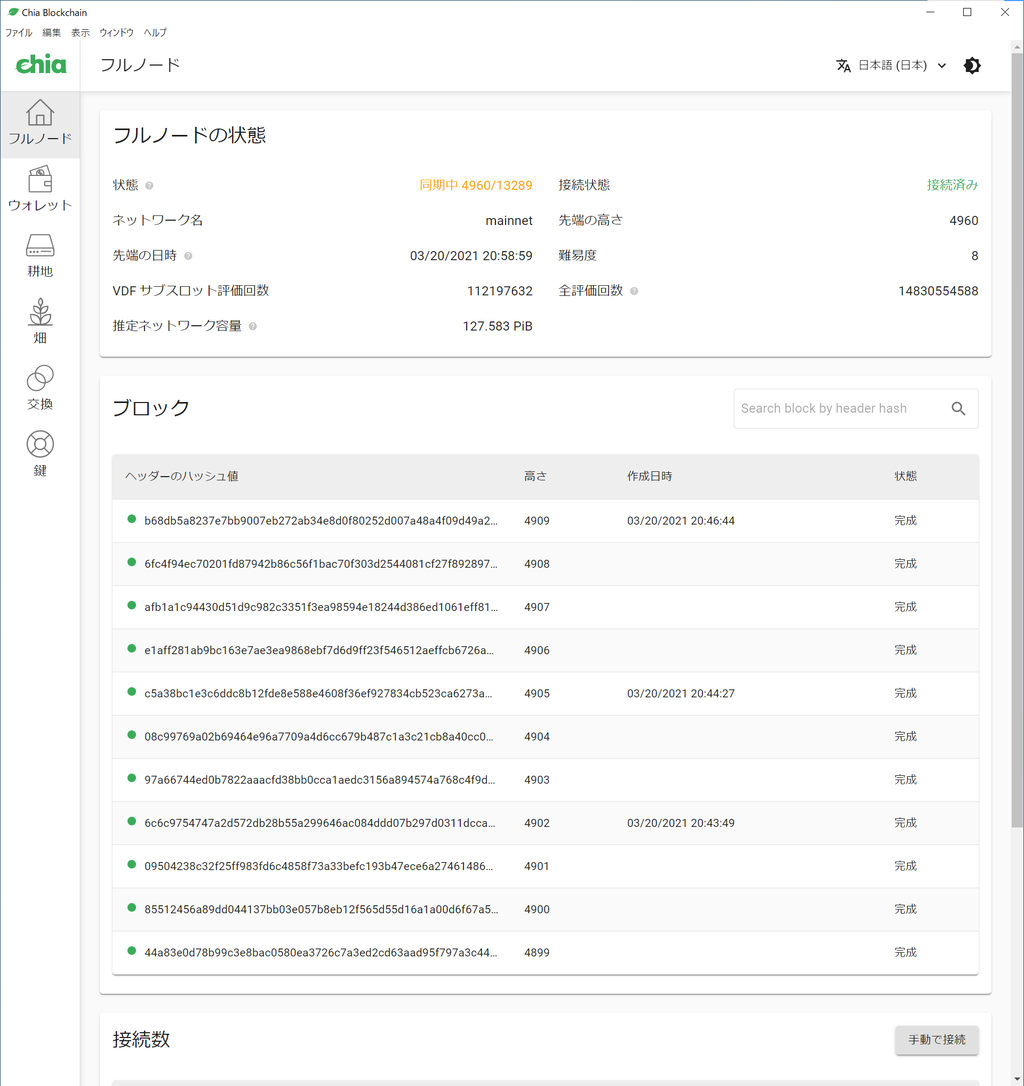
Task: Open block row 97a66744ed0b7822aaacf...
Action: click(x=545, y=780)
